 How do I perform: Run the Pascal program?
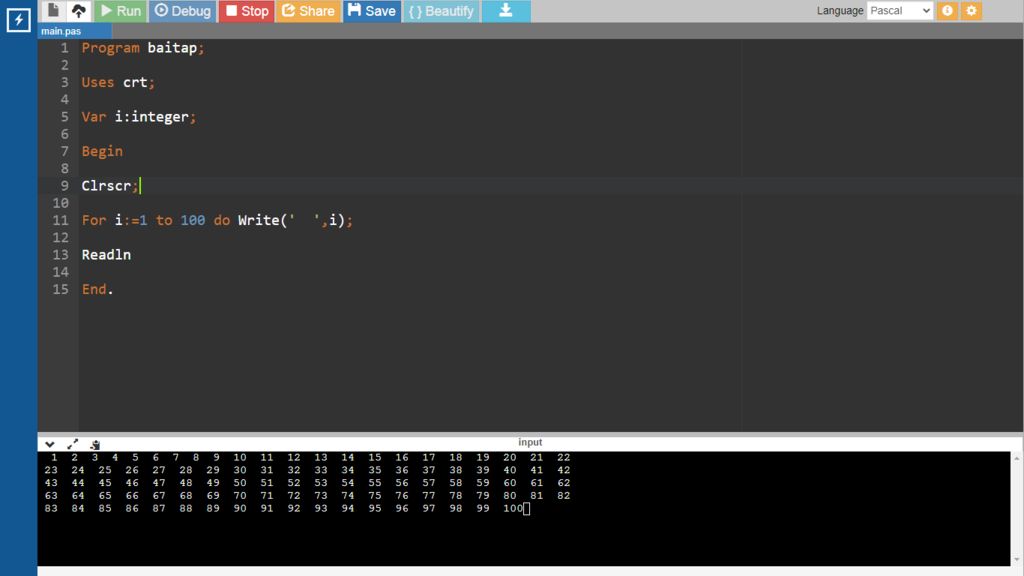tap(121, 11)
